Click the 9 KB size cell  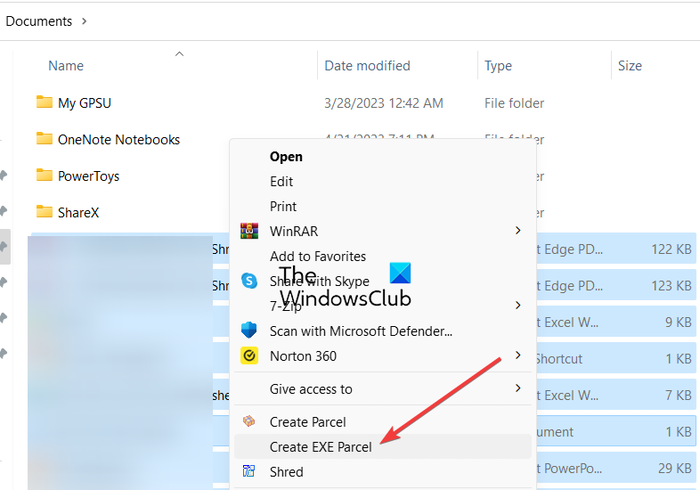tap(678, 322)
